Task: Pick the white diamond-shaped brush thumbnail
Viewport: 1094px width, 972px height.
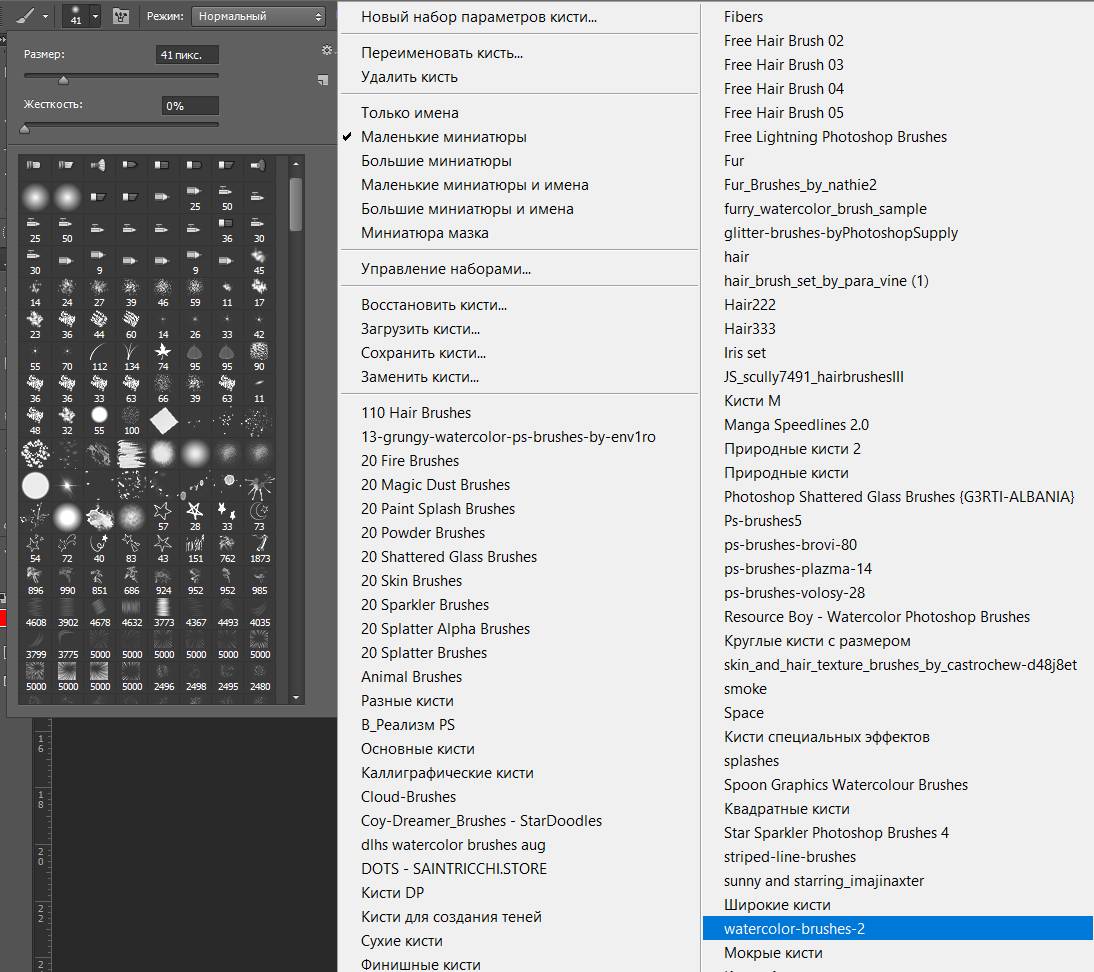Action: 163,419
